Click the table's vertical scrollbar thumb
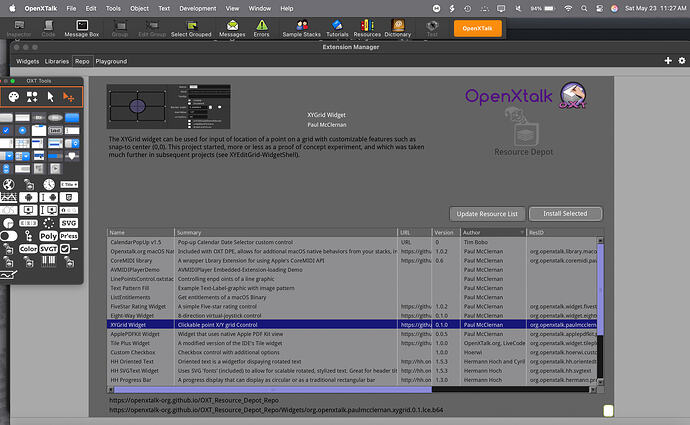690x425 pixels. (x=600, y=289)
